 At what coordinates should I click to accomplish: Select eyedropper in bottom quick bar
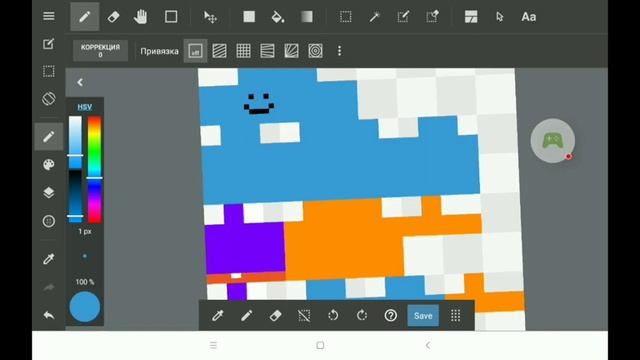218,316
